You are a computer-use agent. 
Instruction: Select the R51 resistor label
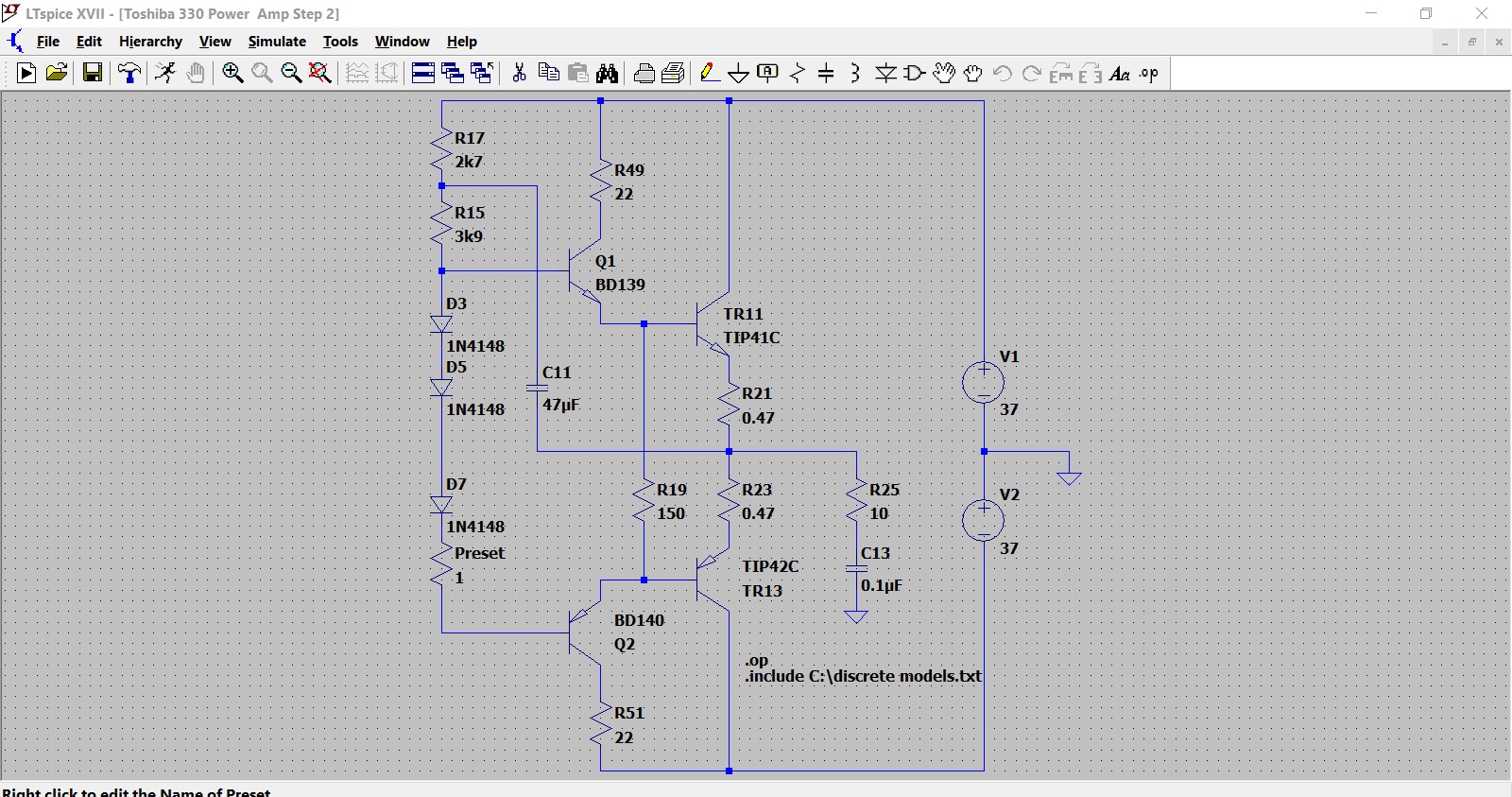tap(629, 713)
